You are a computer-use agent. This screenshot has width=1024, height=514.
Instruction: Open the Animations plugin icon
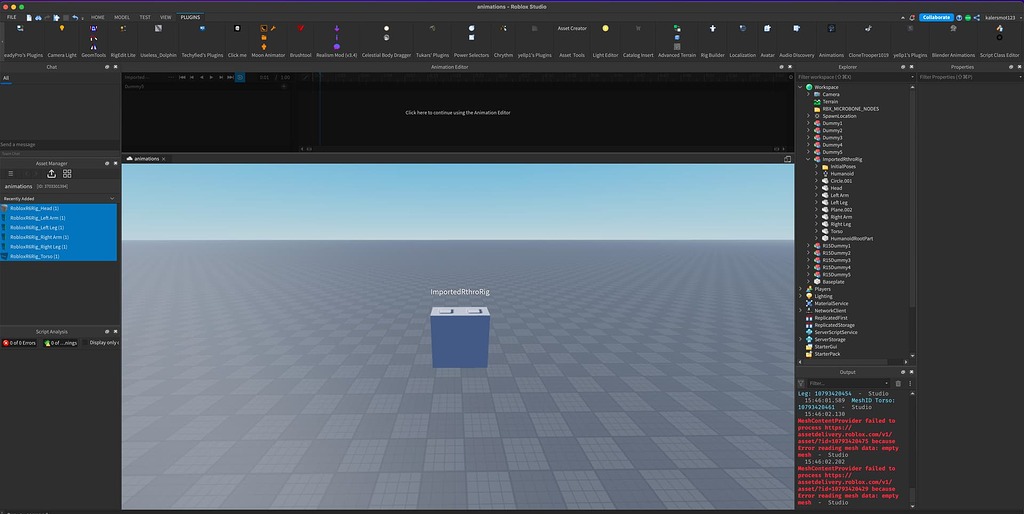pos(831,28)
